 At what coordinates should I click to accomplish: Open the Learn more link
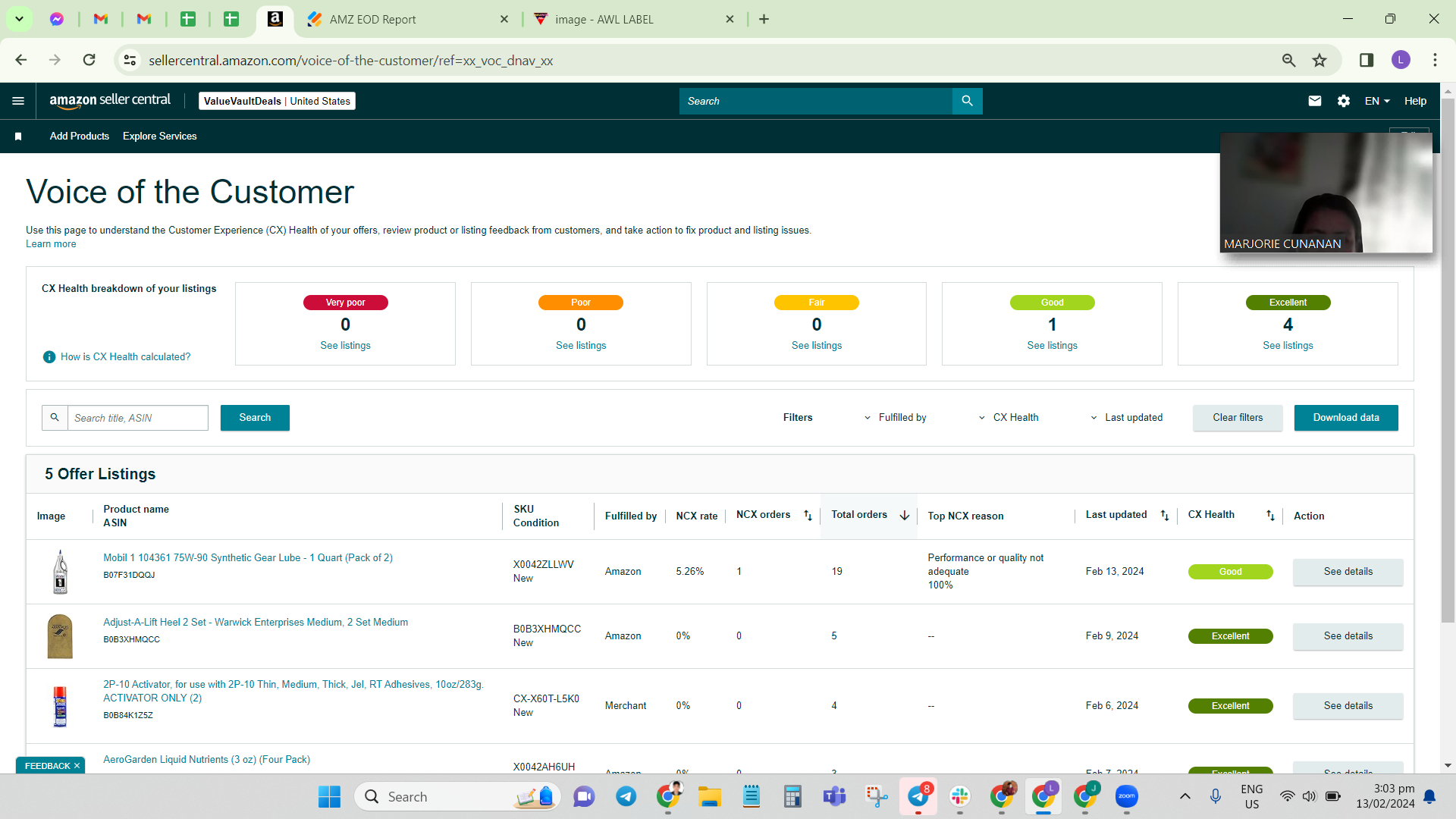51,244
